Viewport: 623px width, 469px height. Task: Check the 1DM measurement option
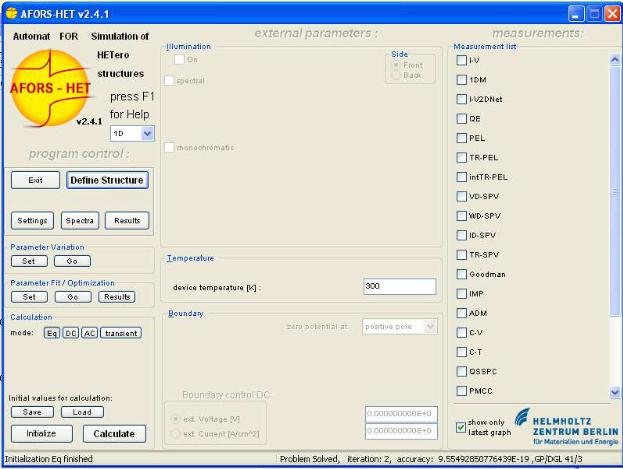coord(461,80)
